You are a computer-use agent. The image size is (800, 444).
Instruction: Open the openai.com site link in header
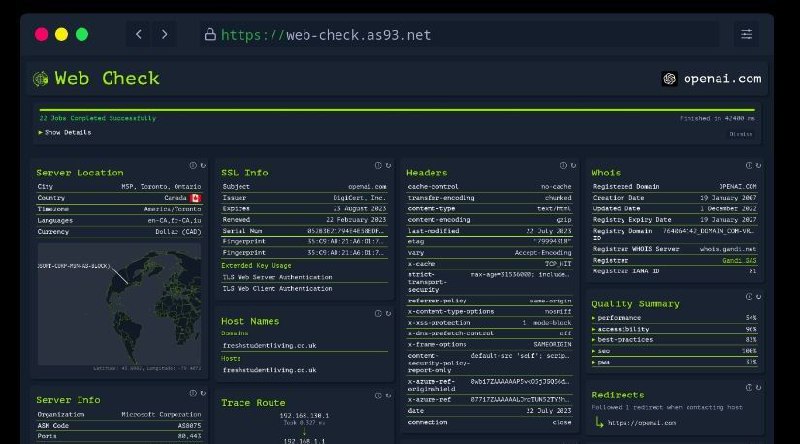pyautogui.click(x=712, y=79)
